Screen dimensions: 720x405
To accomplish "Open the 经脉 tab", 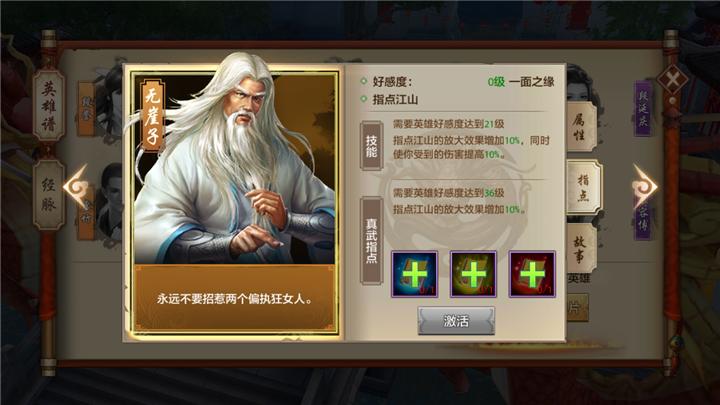I will click(x=49, y=195).
